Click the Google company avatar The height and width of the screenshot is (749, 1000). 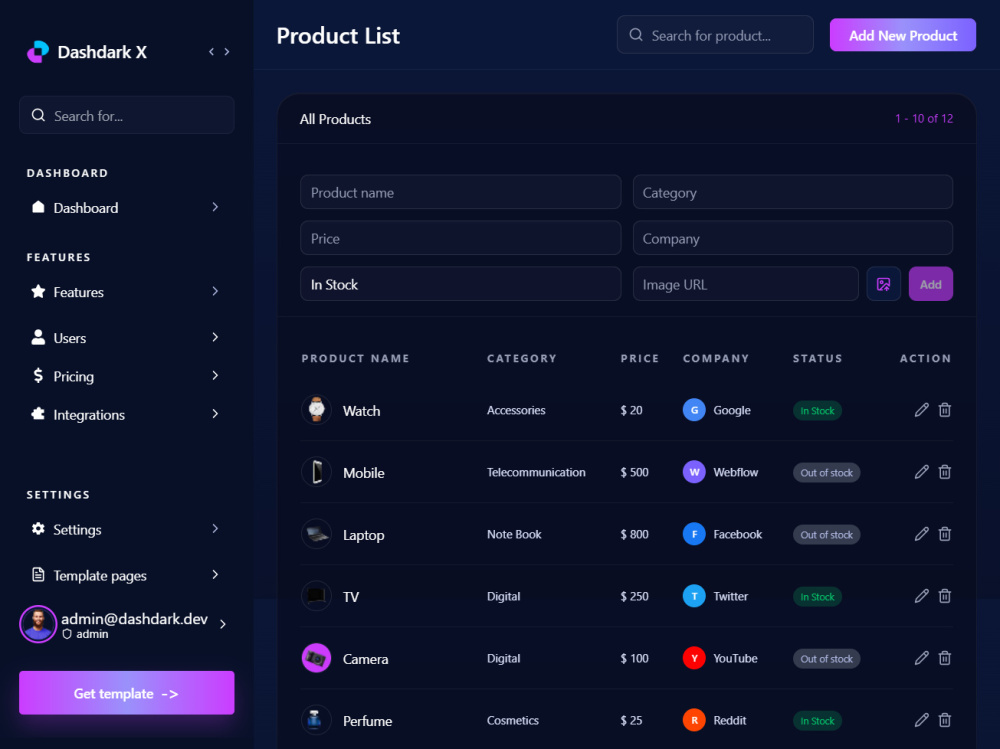click(x=694, y=410)
